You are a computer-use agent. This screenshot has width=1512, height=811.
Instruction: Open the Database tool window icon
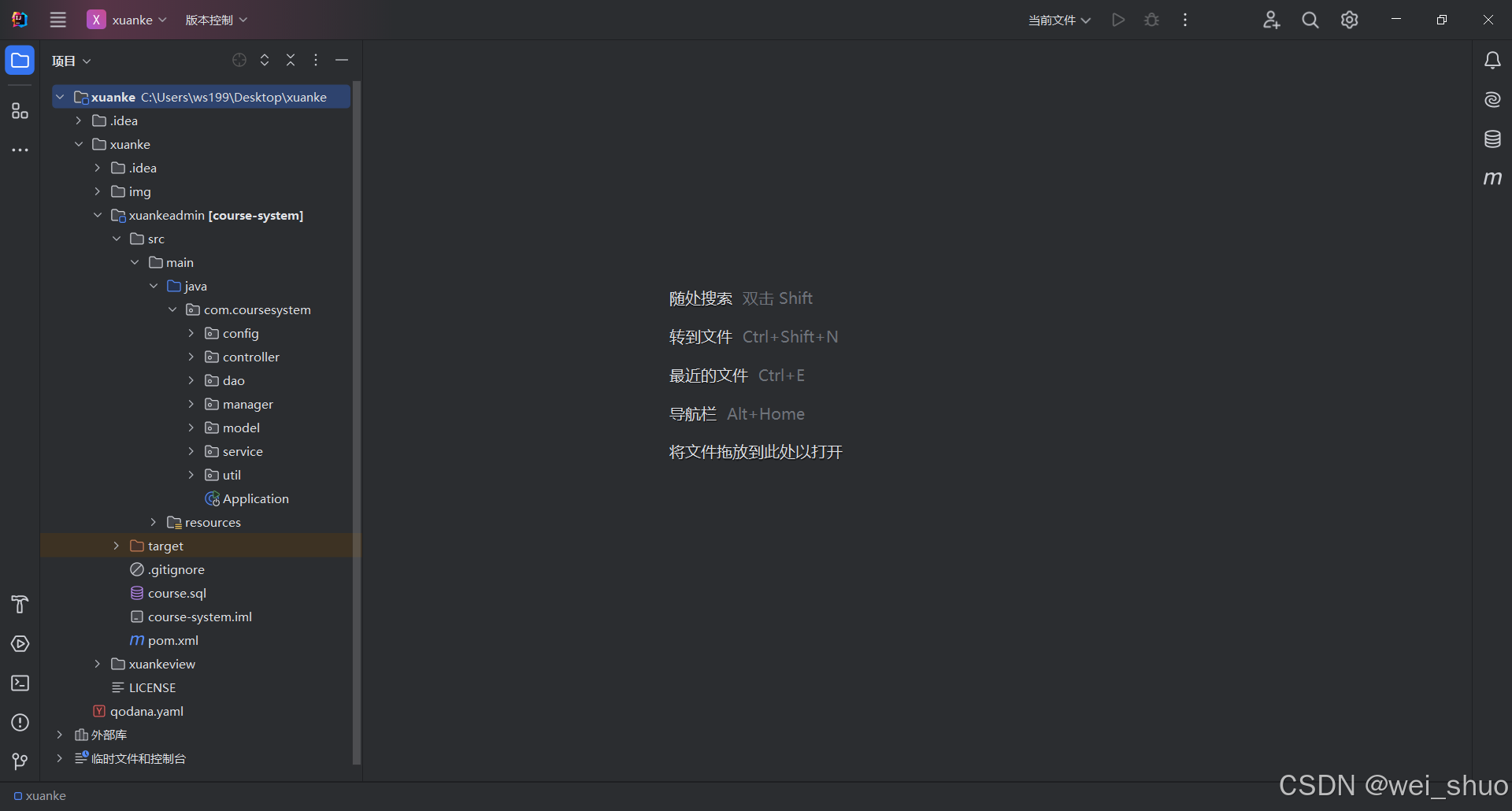coord(1492,139)
